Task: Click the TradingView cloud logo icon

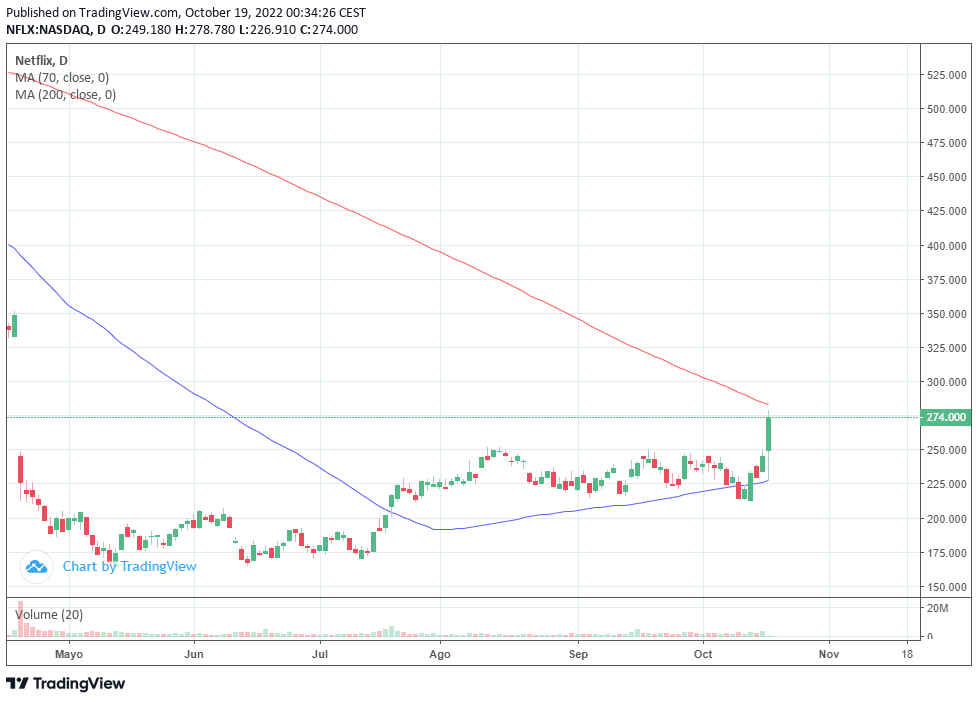Action: point(36,567)
